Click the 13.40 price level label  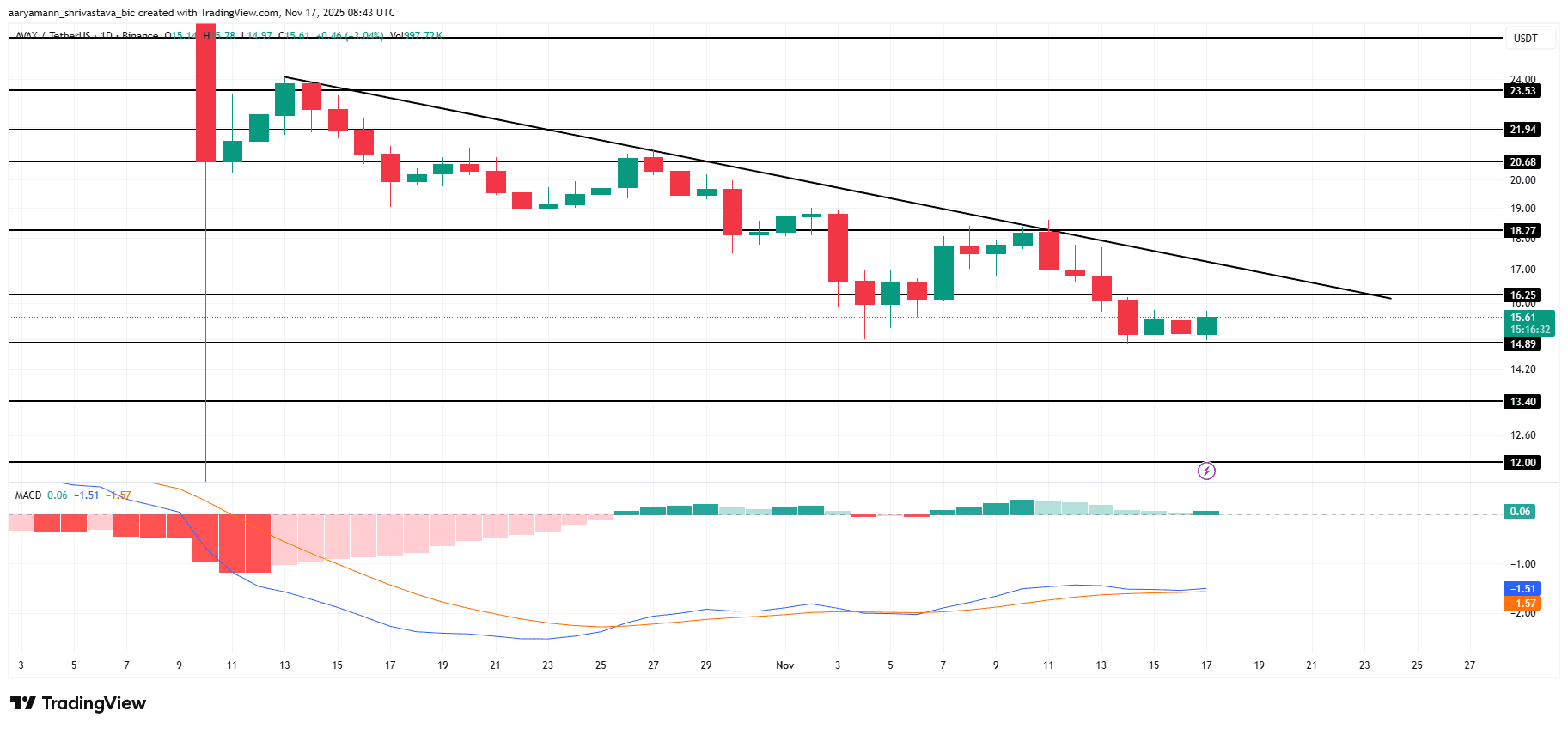[1522, 402]
